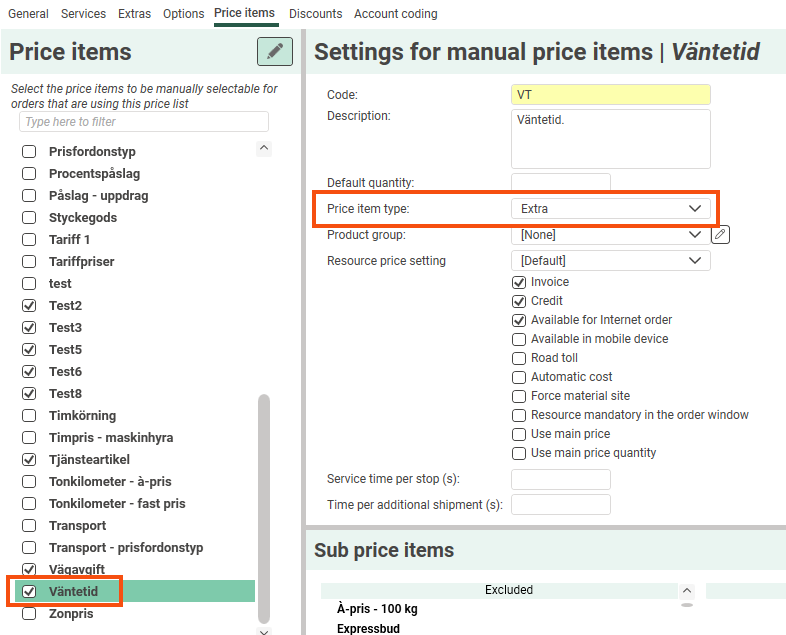Tick the Transport price item checkbox
The image size is (786, 635).
pyautogui.click(x=29, y=526)
